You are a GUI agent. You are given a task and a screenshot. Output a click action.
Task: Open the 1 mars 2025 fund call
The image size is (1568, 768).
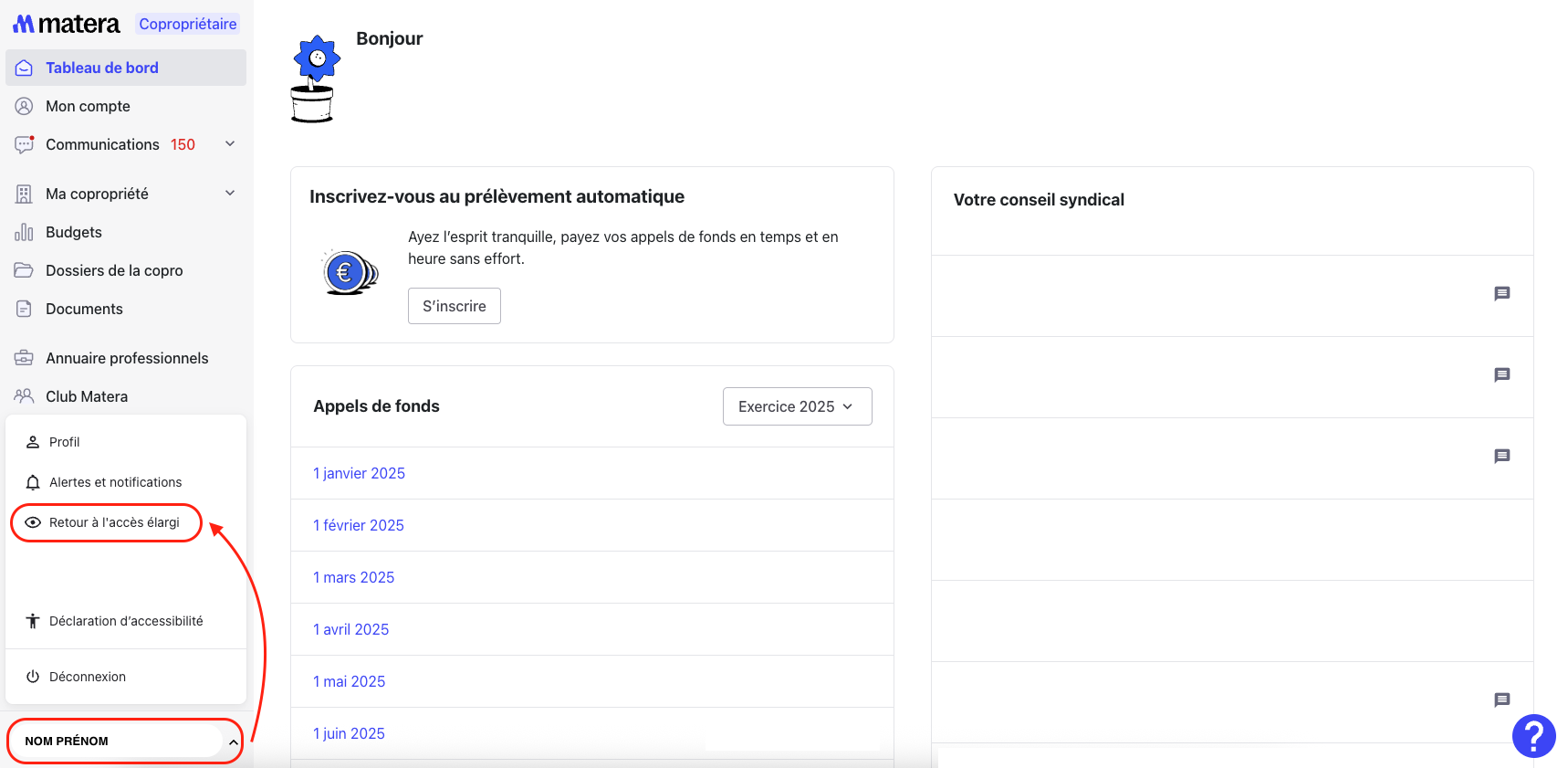pos(354,577)
